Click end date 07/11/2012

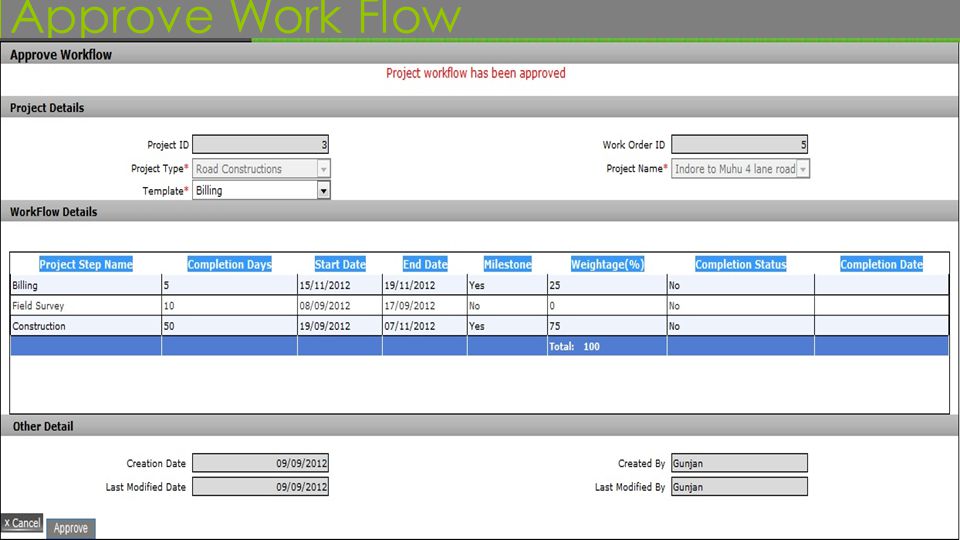coord(410,326)
